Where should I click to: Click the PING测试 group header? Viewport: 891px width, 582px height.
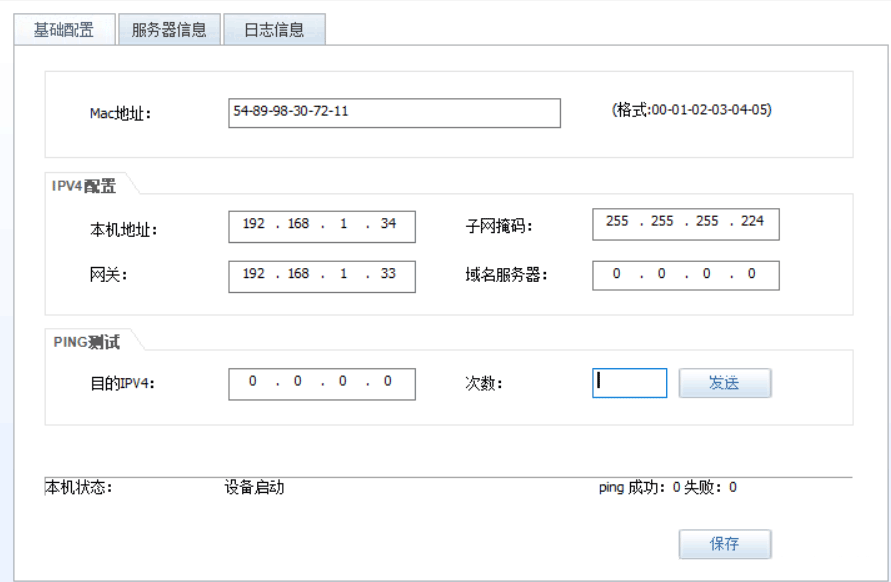click(x=86, y=342)
